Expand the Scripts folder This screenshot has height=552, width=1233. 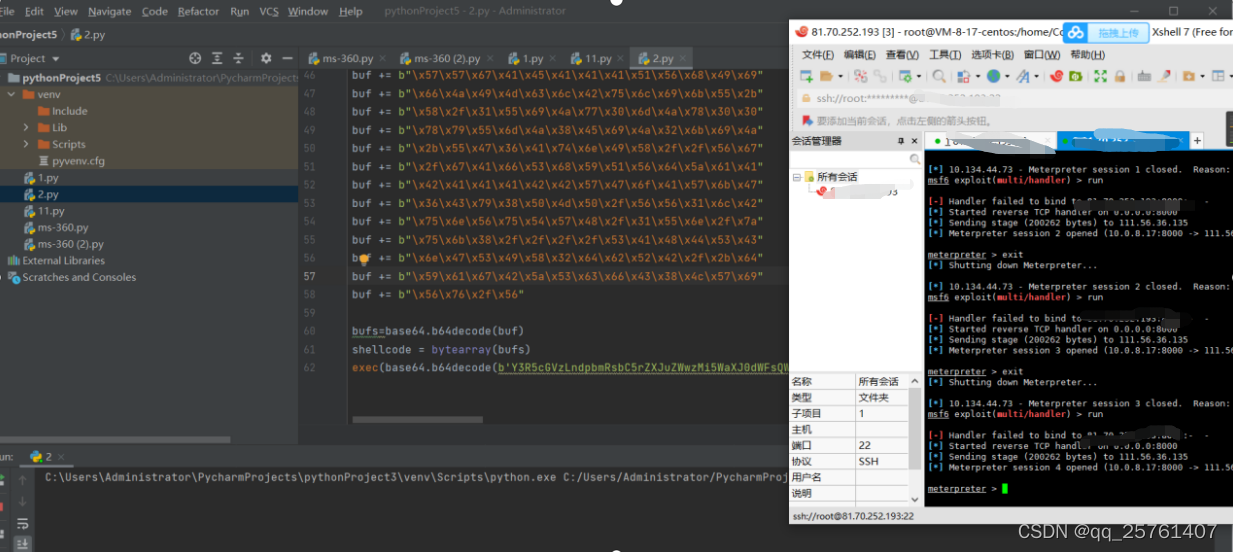tap(26, 144)
